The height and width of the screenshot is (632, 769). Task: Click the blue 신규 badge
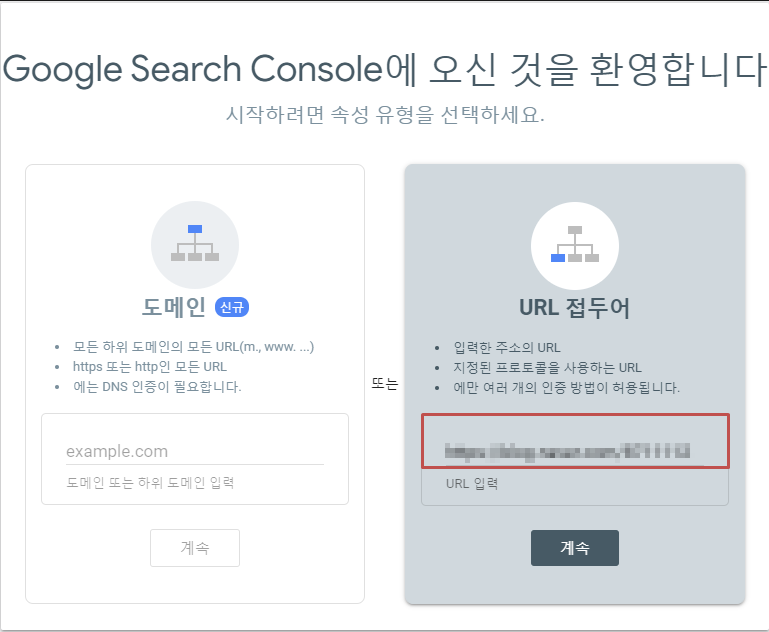tap(232, 307)
